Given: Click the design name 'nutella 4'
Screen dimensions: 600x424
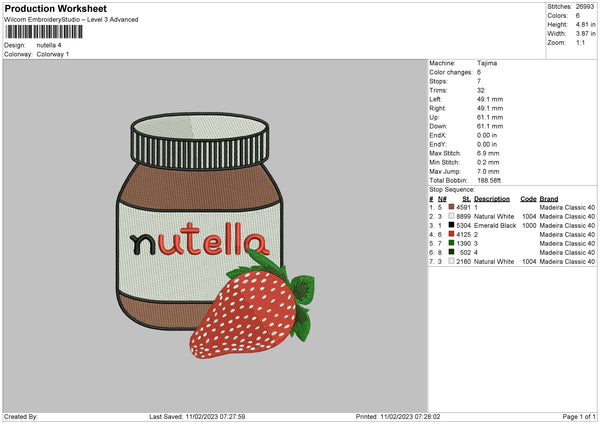Looking at the screenshot, I should [x=49, y=45].
